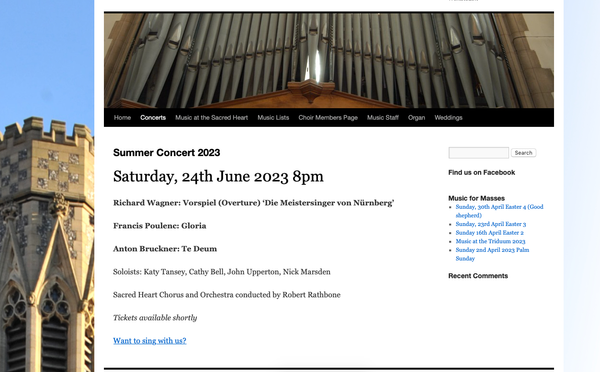
Task: Open the Home menu item
Action: [x=122, y=117]
